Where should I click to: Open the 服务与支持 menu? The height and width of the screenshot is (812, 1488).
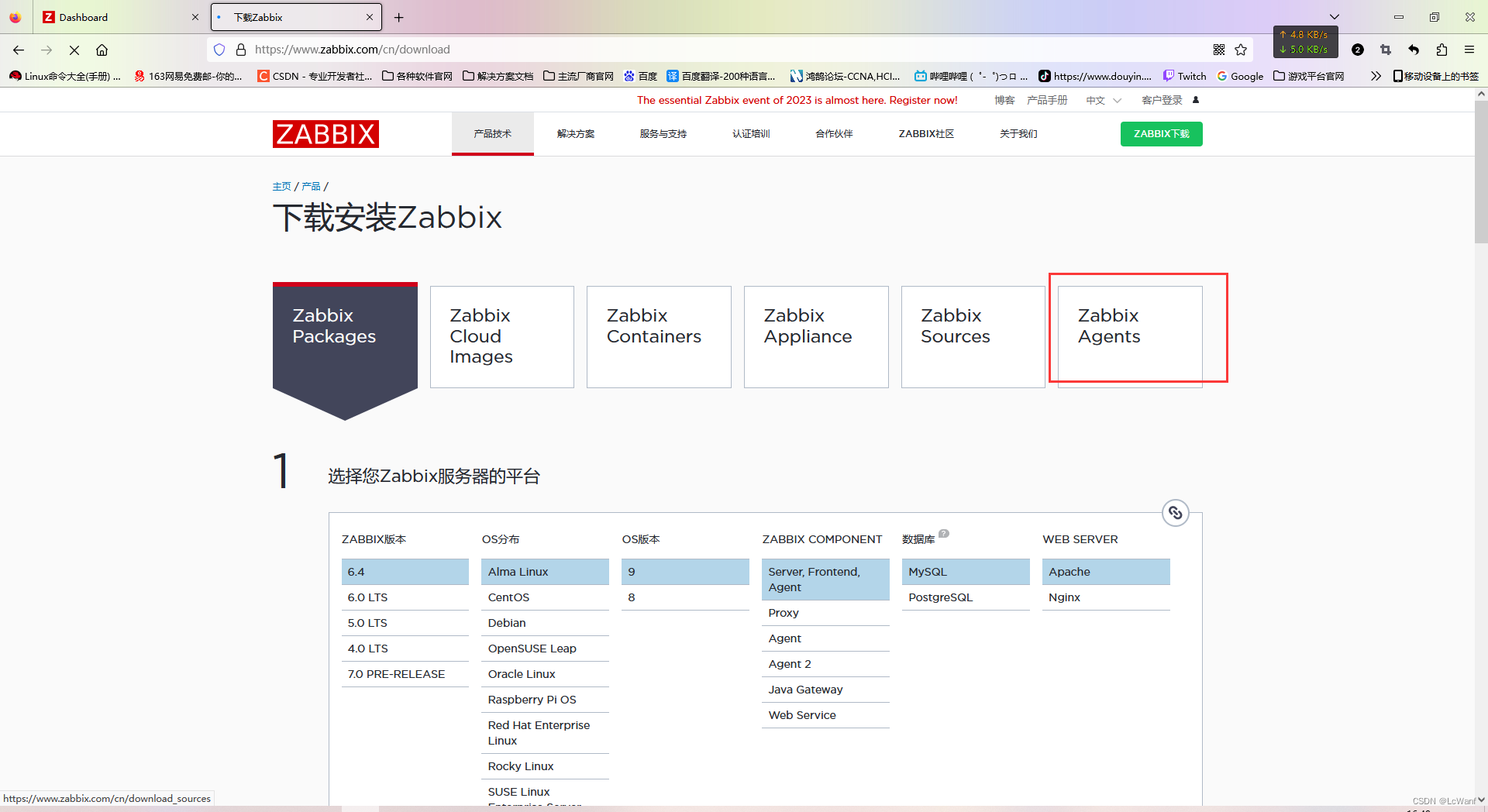pyautogui.click(x=663, y=134)
